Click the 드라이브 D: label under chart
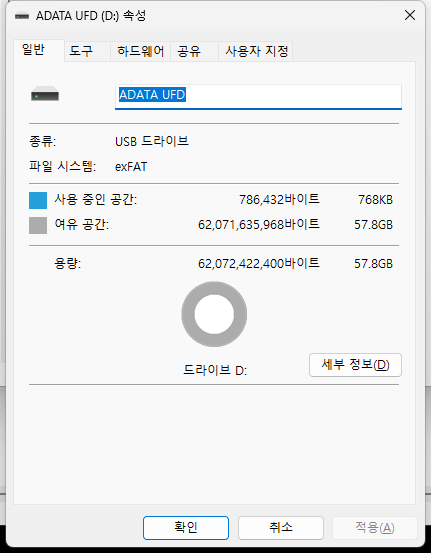 [x=215, y=370]
